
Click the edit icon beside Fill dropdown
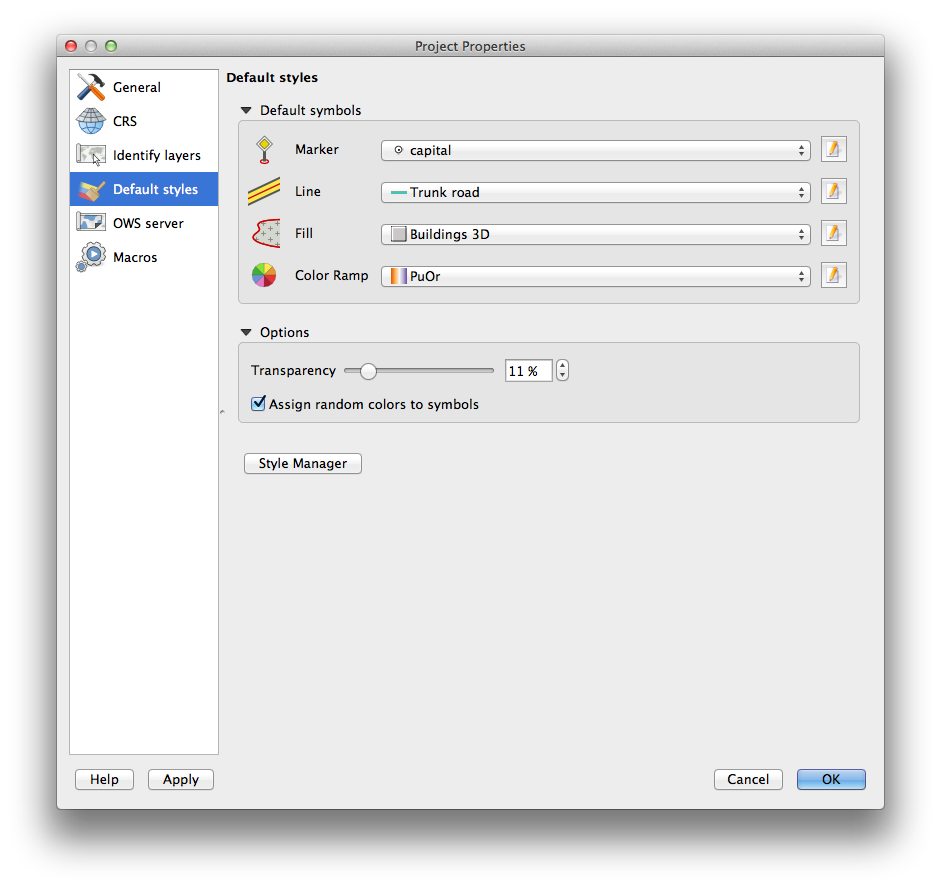click(833, 234)
